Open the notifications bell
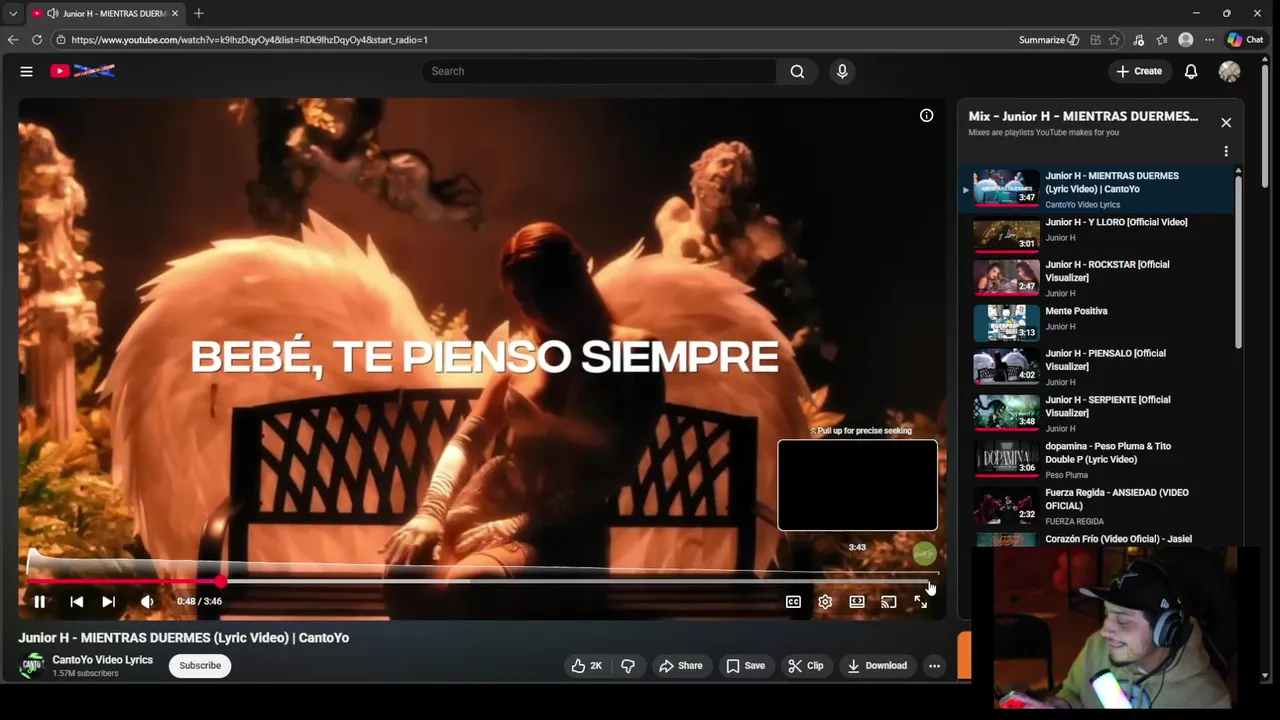The height and width of the screenshot is (720, 1280). pos(1191,71)
